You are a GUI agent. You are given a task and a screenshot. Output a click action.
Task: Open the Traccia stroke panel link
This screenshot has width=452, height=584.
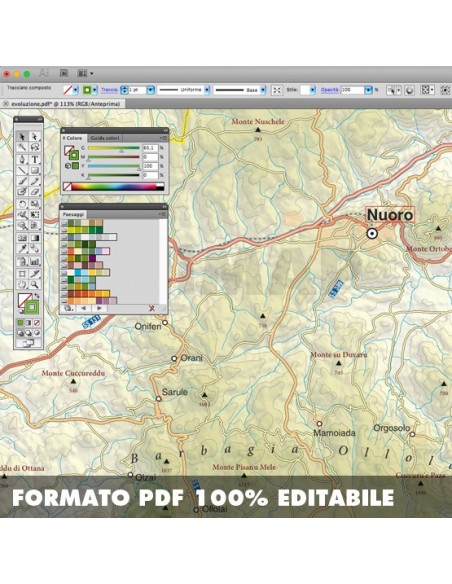click(109, 90)
